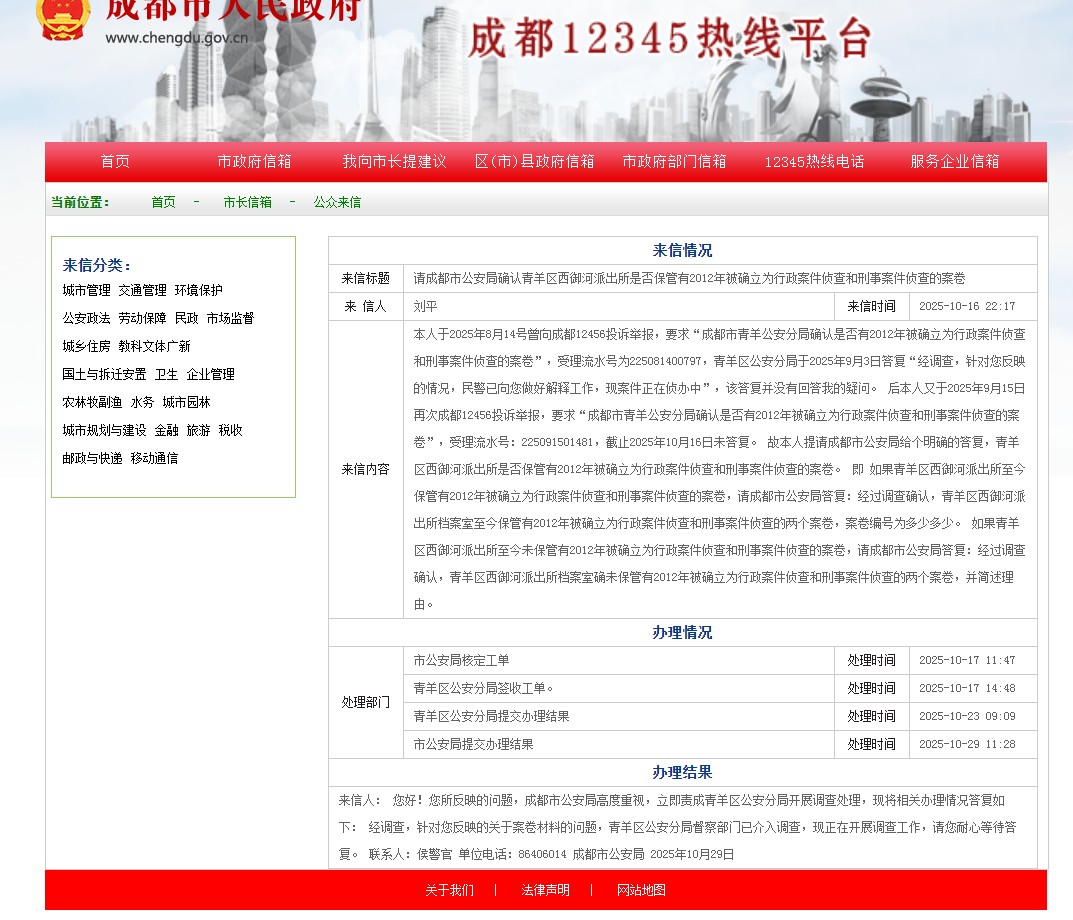Viewport: 1073px width, 920px height.
Task: Click the 来信情况 section heading
Action: coord(682,251)
